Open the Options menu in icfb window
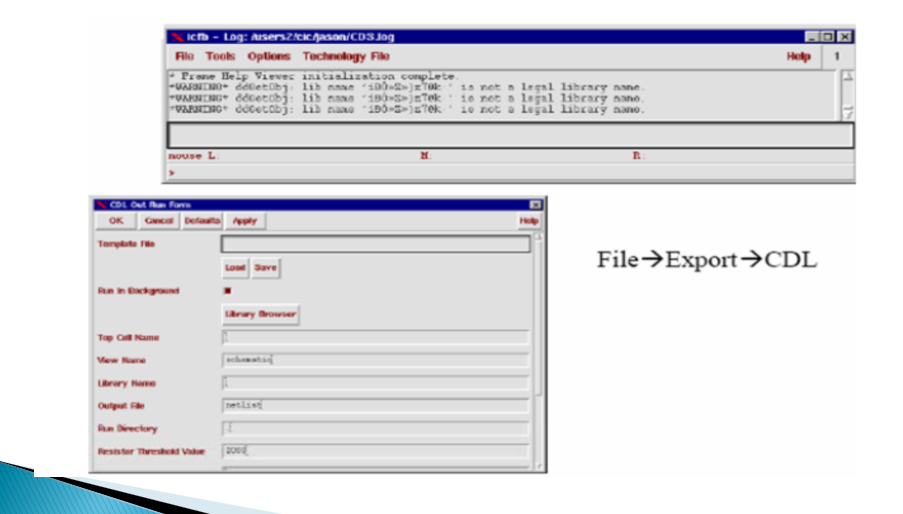 tap(269, 56)
